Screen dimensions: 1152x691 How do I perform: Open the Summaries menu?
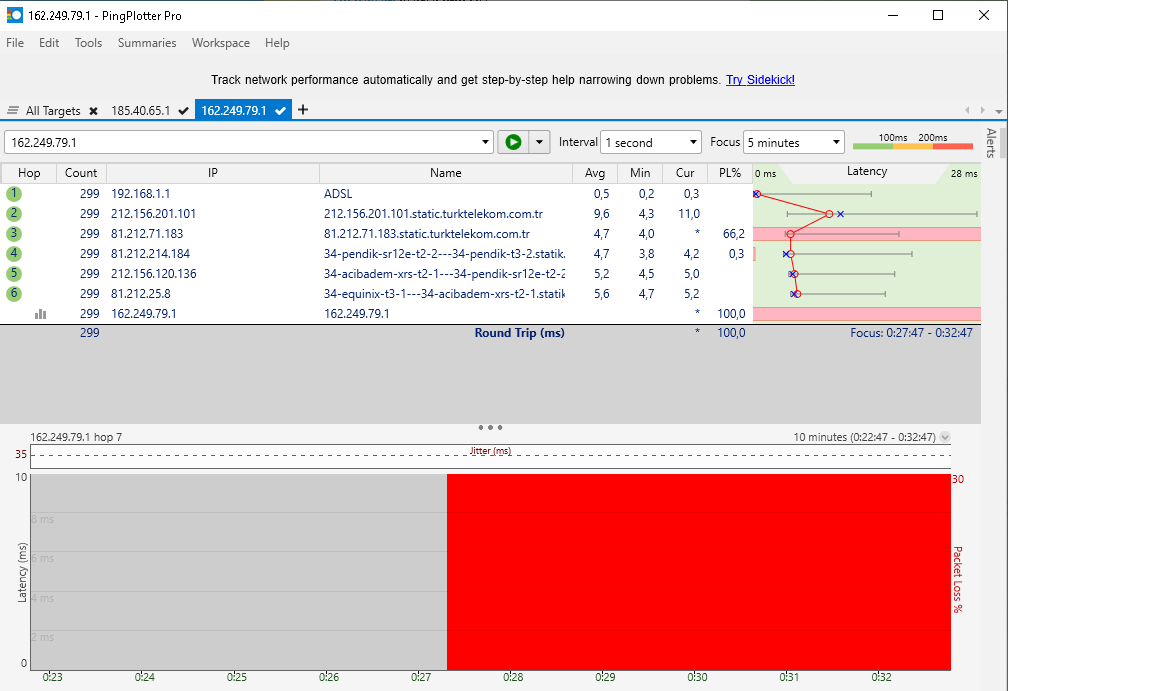pos(147,43)
